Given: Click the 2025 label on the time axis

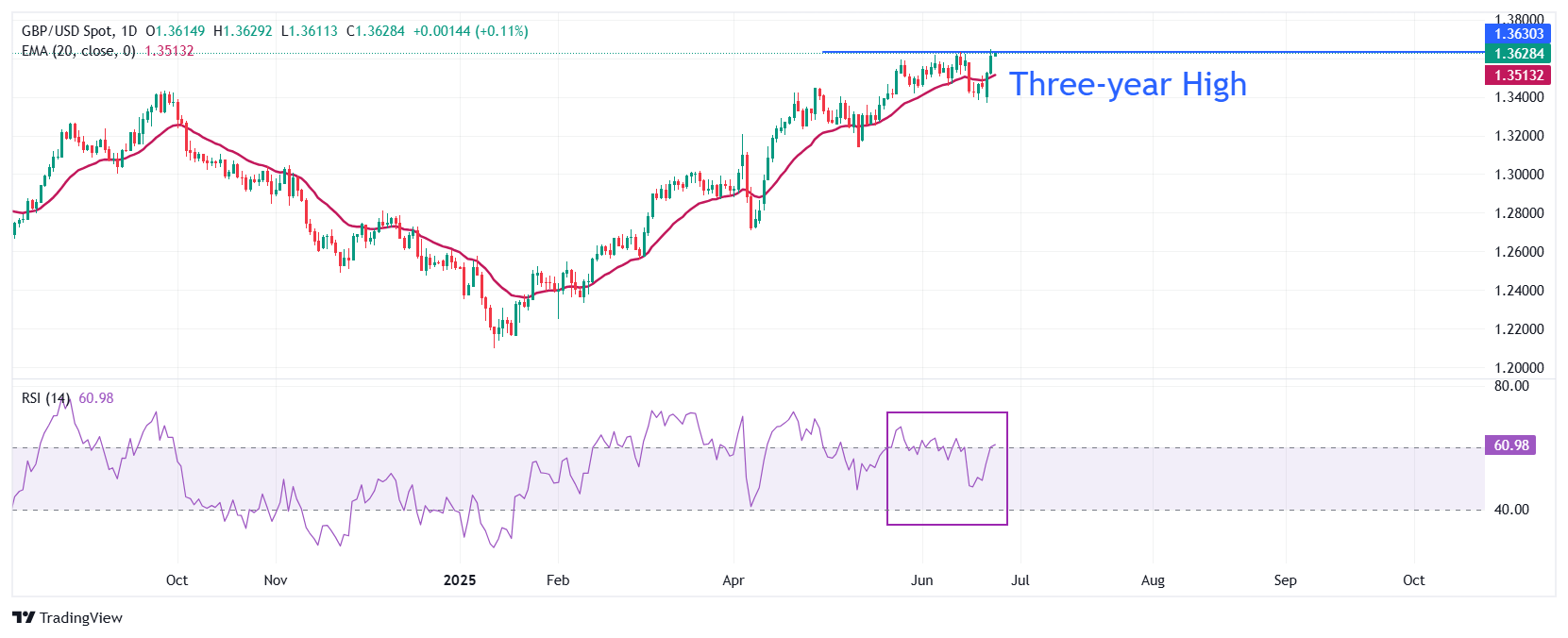Looking at the screenshot, I should click(x=460, y=579).
